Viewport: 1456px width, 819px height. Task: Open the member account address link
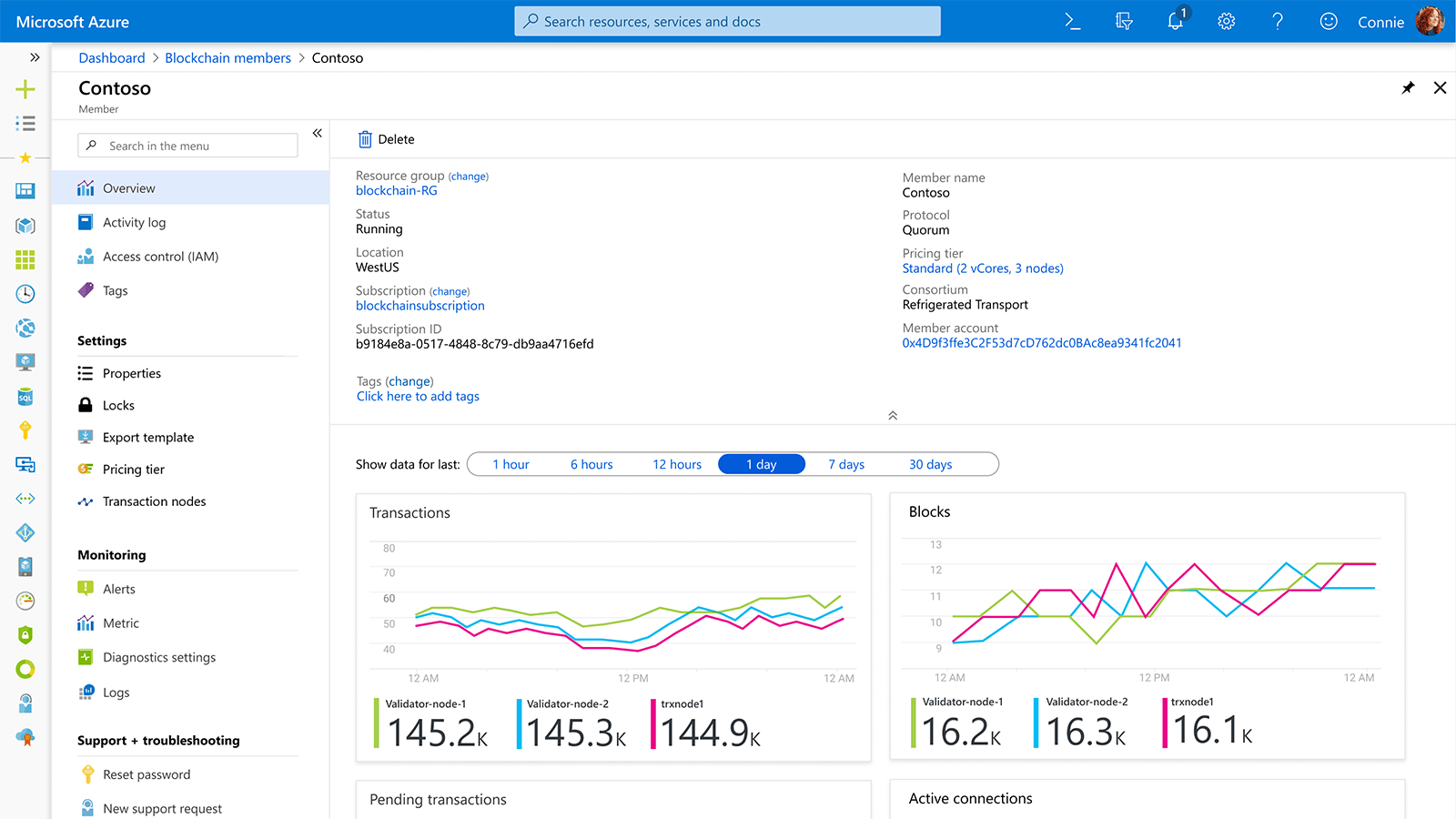pos(1042,343)
